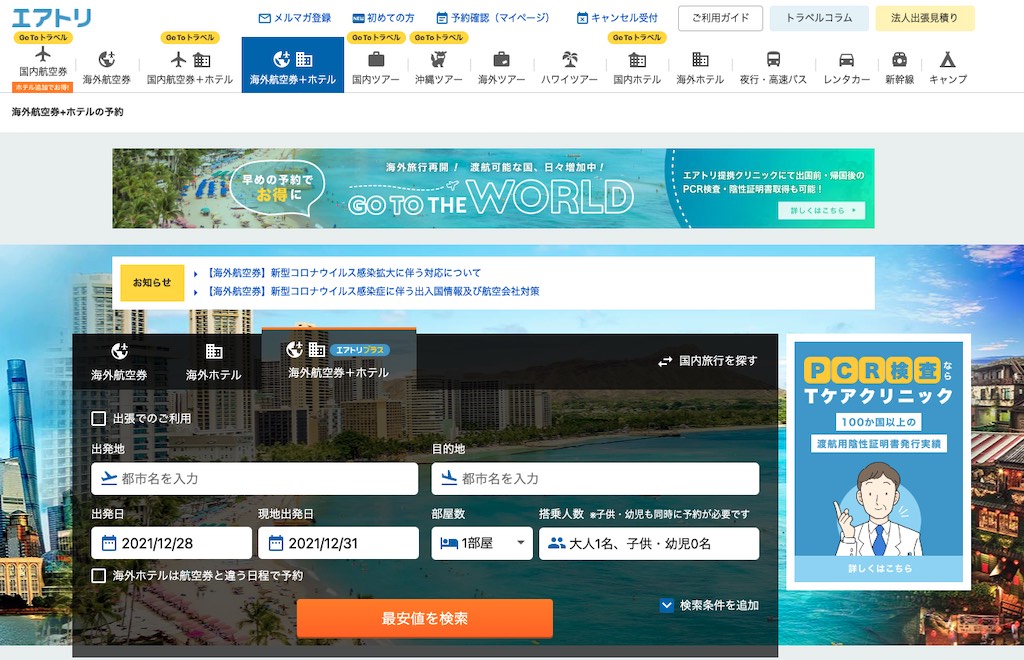Click the 出発地 city input field
1024x660 pixels.
(x=255, y=479)
